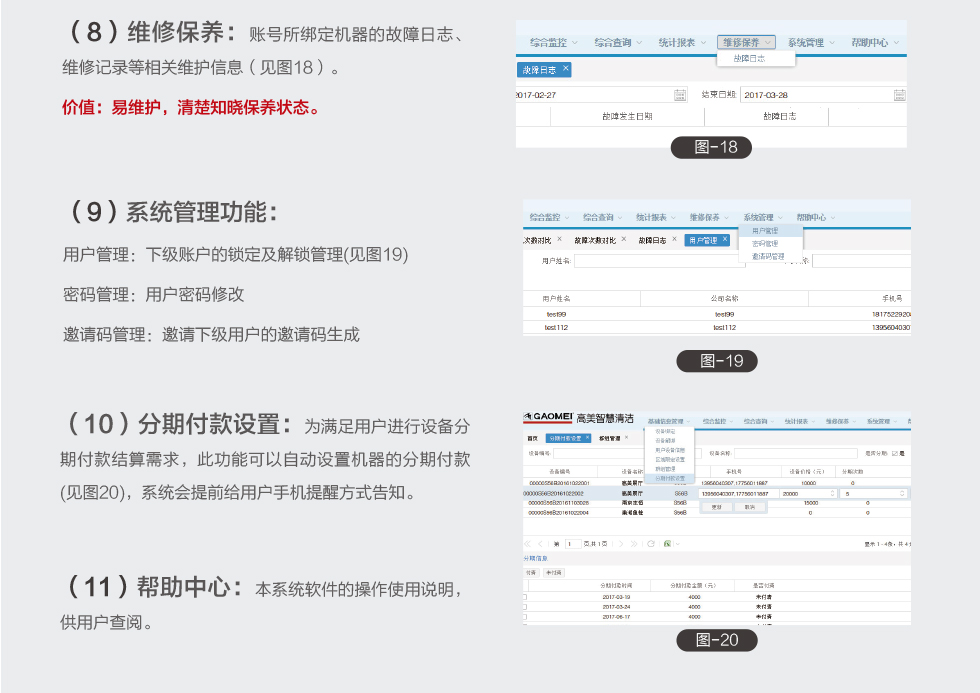
Task: Select 密码管理 from the system menu
Action: [764, 243]
